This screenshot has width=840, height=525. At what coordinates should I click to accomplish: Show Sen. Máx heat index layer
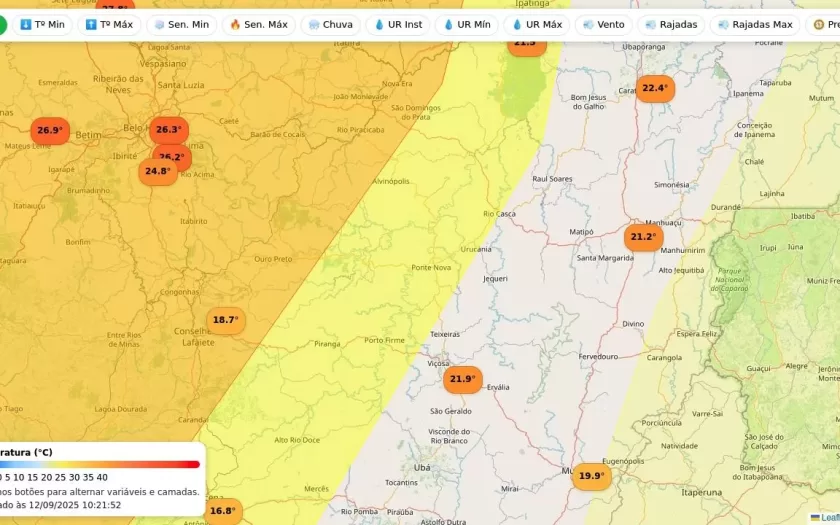point(258,24)
